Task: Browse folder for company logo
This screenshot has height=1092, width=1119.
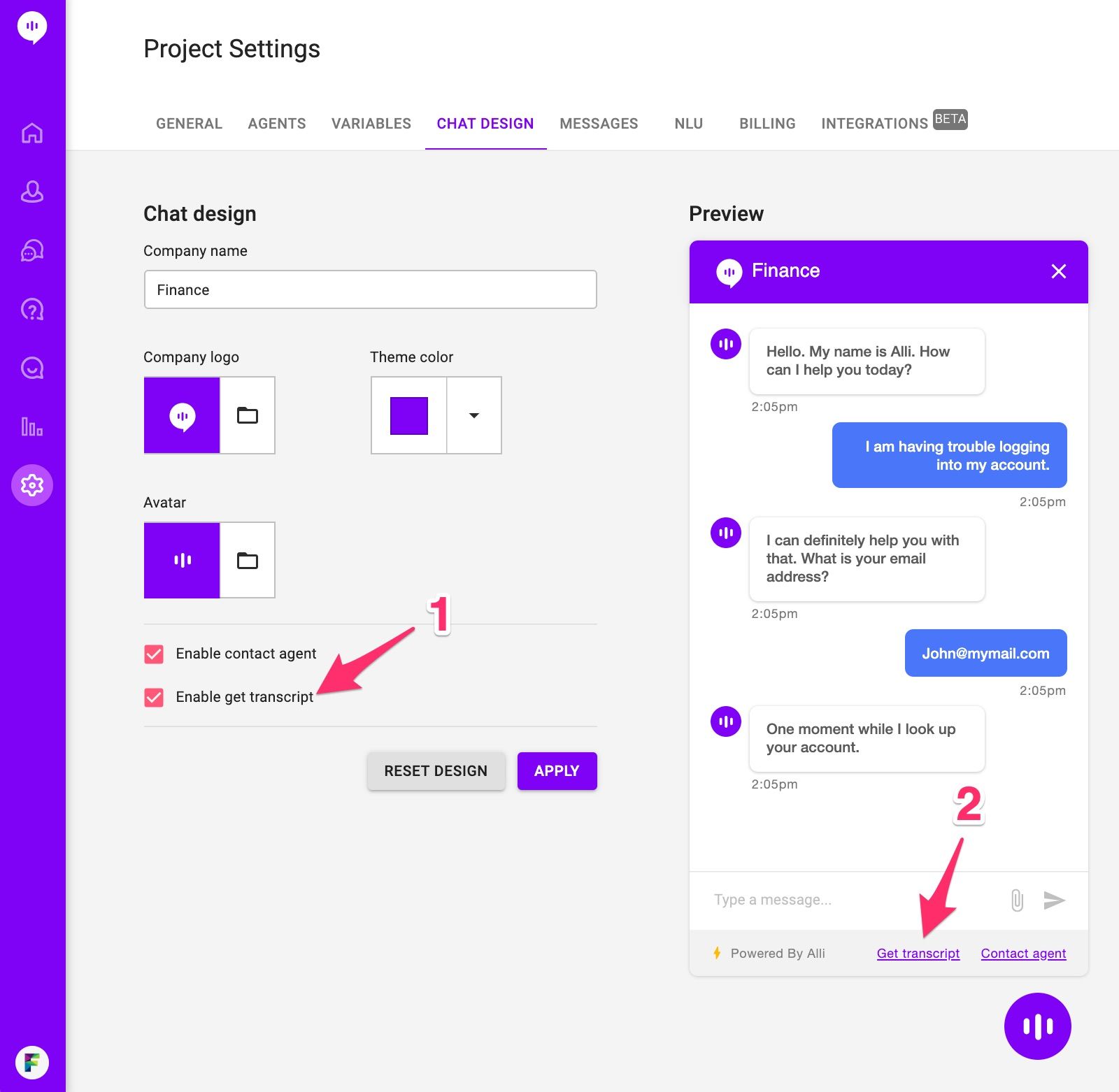Action: click(x=248, y=415)
